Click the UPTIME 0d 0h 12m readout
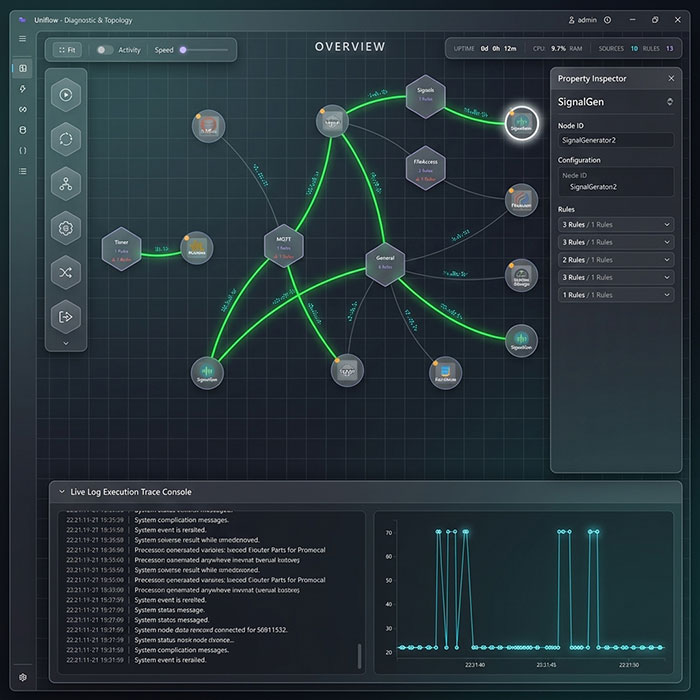700x700 pixels. point(485,49)
